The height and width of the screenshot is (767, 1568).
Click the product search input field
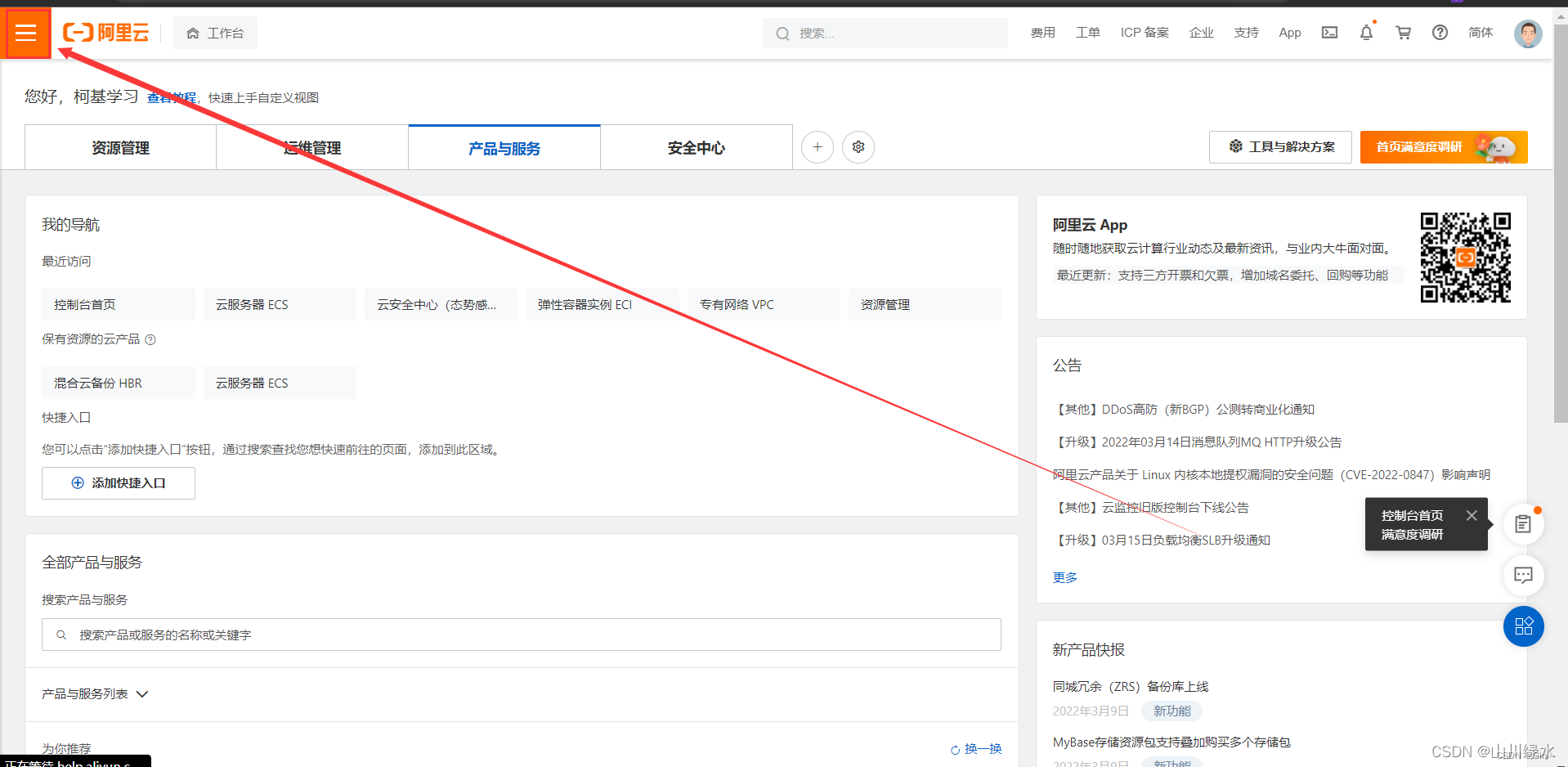tap(522, 635)
